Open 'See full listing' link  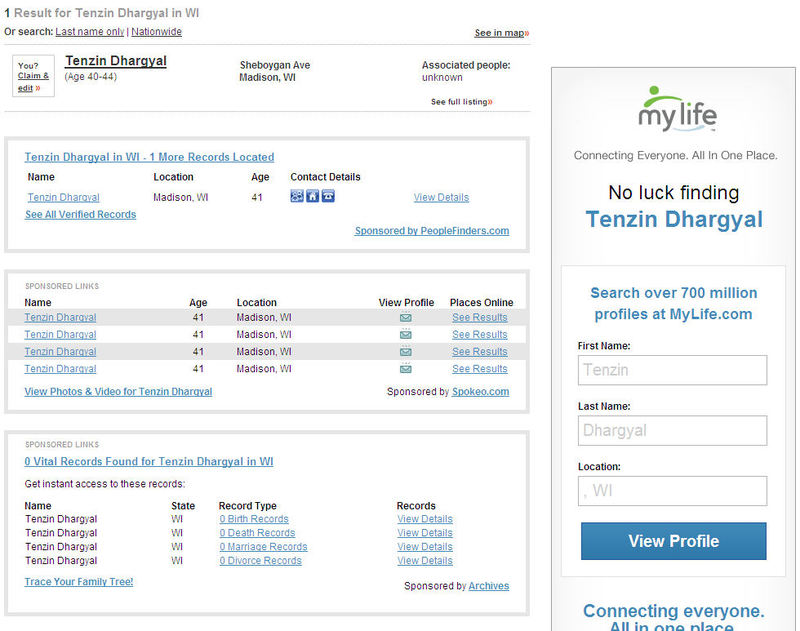tap(462, 102)
